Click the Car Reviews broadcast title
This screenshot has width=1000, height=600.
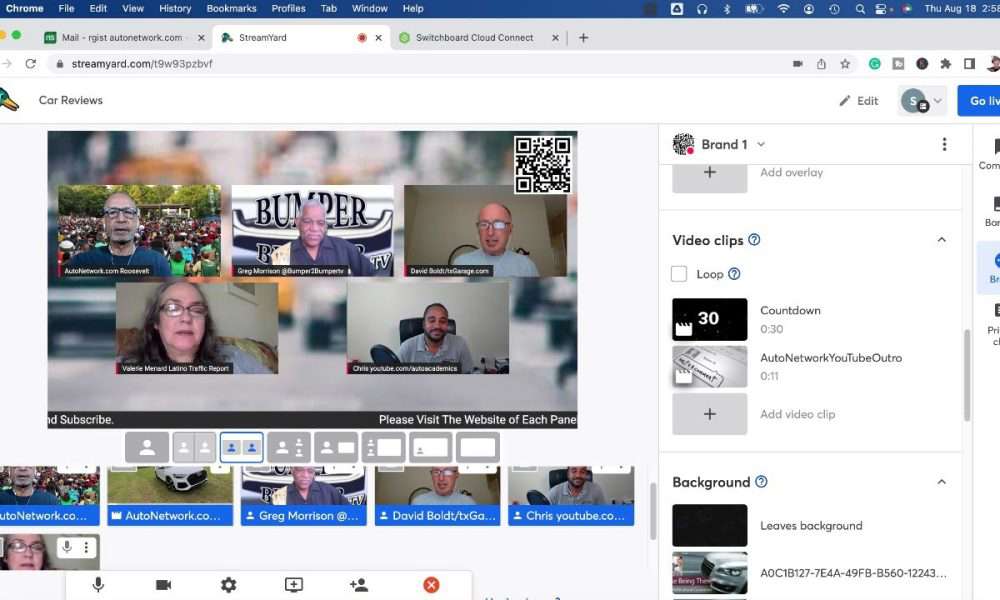[71, 100]
